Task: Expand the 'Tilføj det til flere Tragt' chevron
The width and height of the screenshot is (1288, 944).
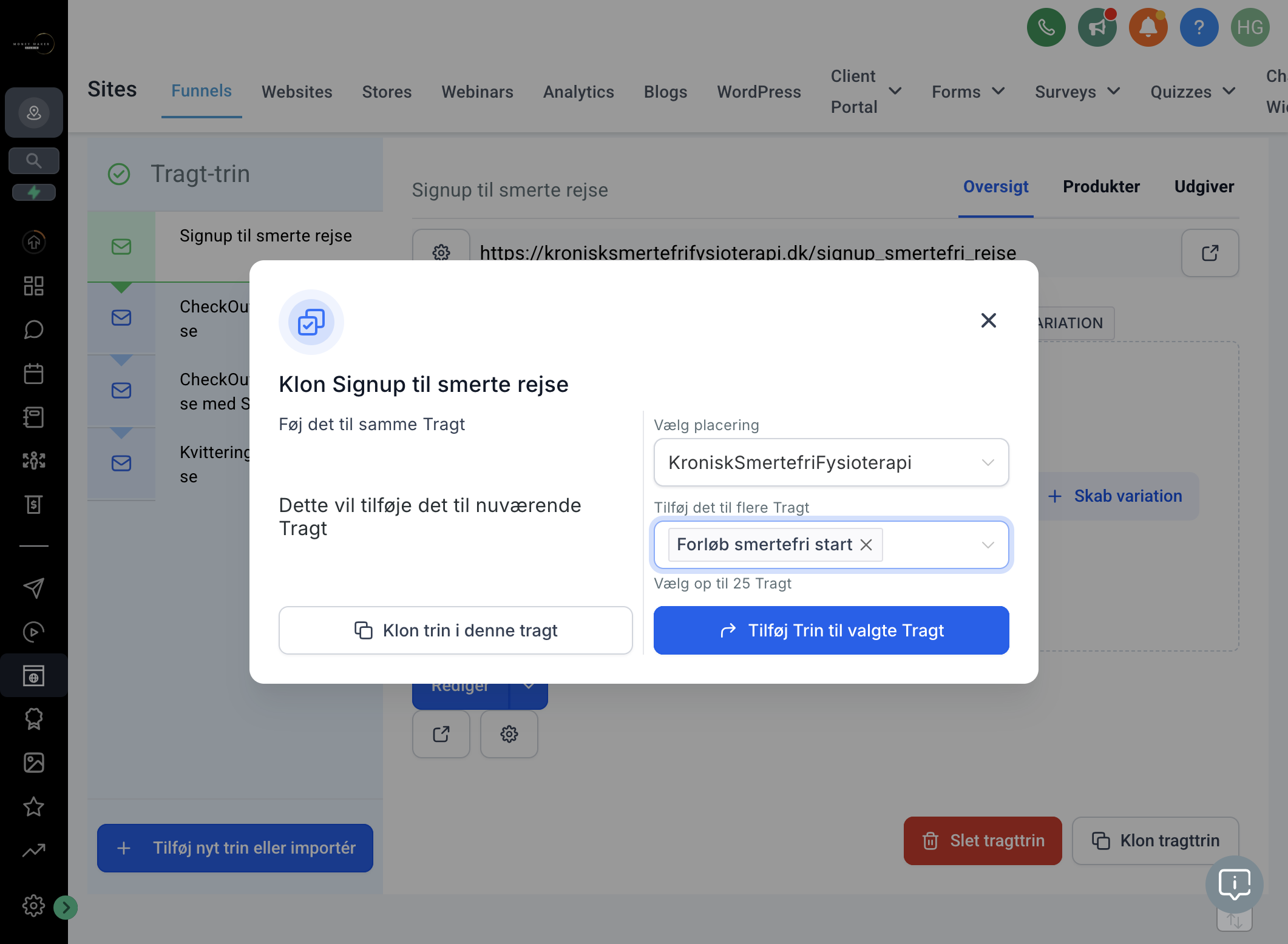Action: 988,545
